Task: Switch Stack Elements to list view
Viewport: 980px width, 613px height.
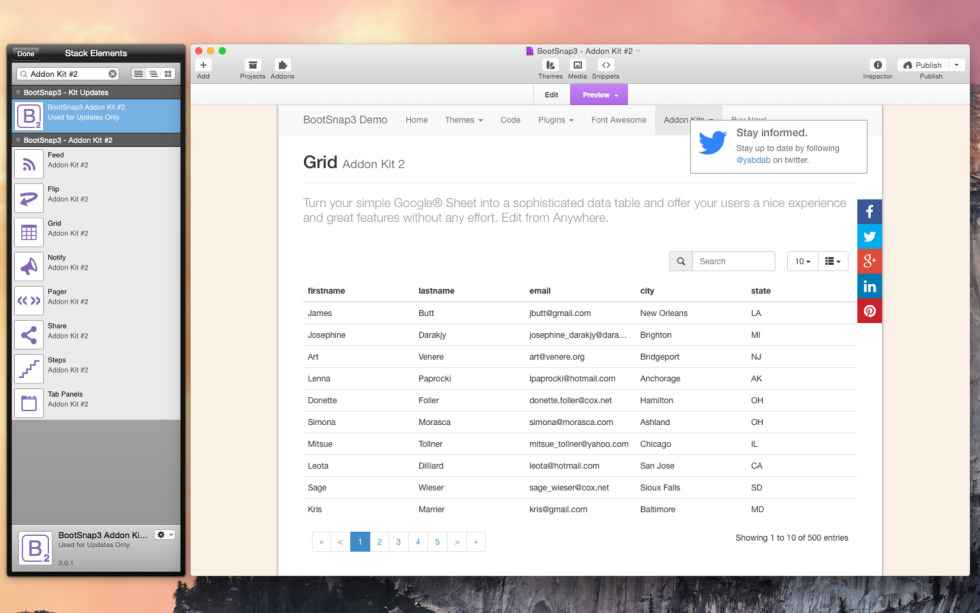Action: (x=138, y=74)
